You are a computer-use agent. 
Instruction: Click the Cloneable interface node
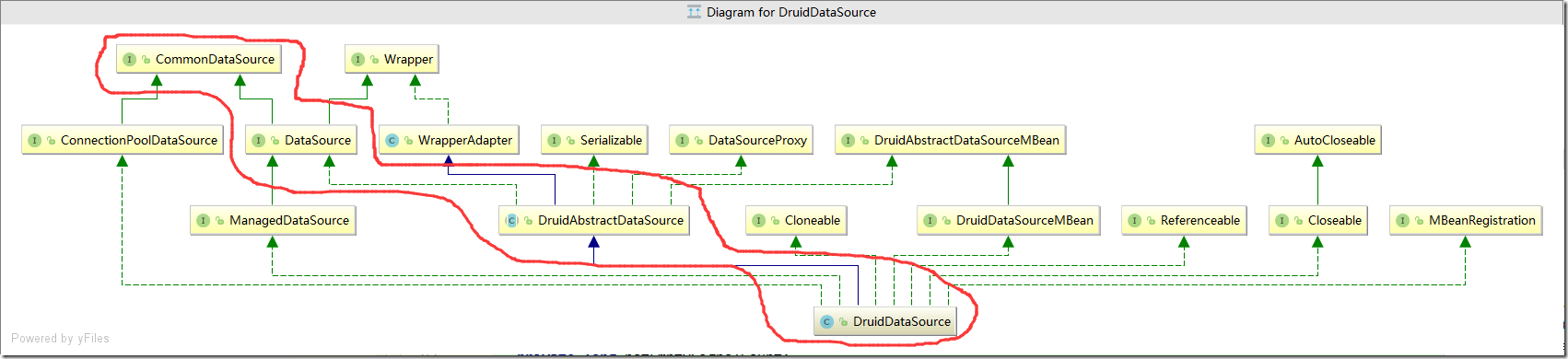[796, 220]
